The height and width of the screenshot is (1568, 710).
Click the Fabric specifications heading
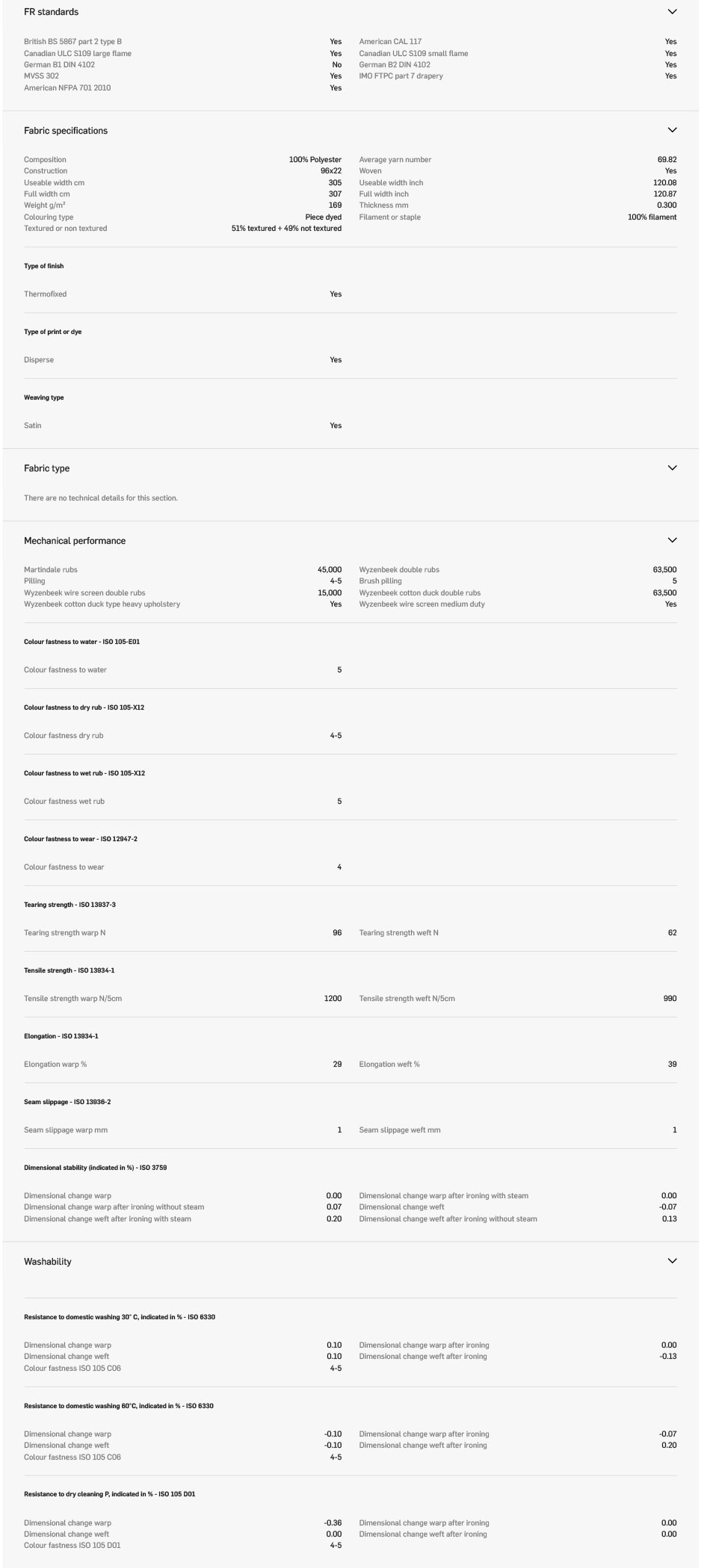[x=66, y=131]
